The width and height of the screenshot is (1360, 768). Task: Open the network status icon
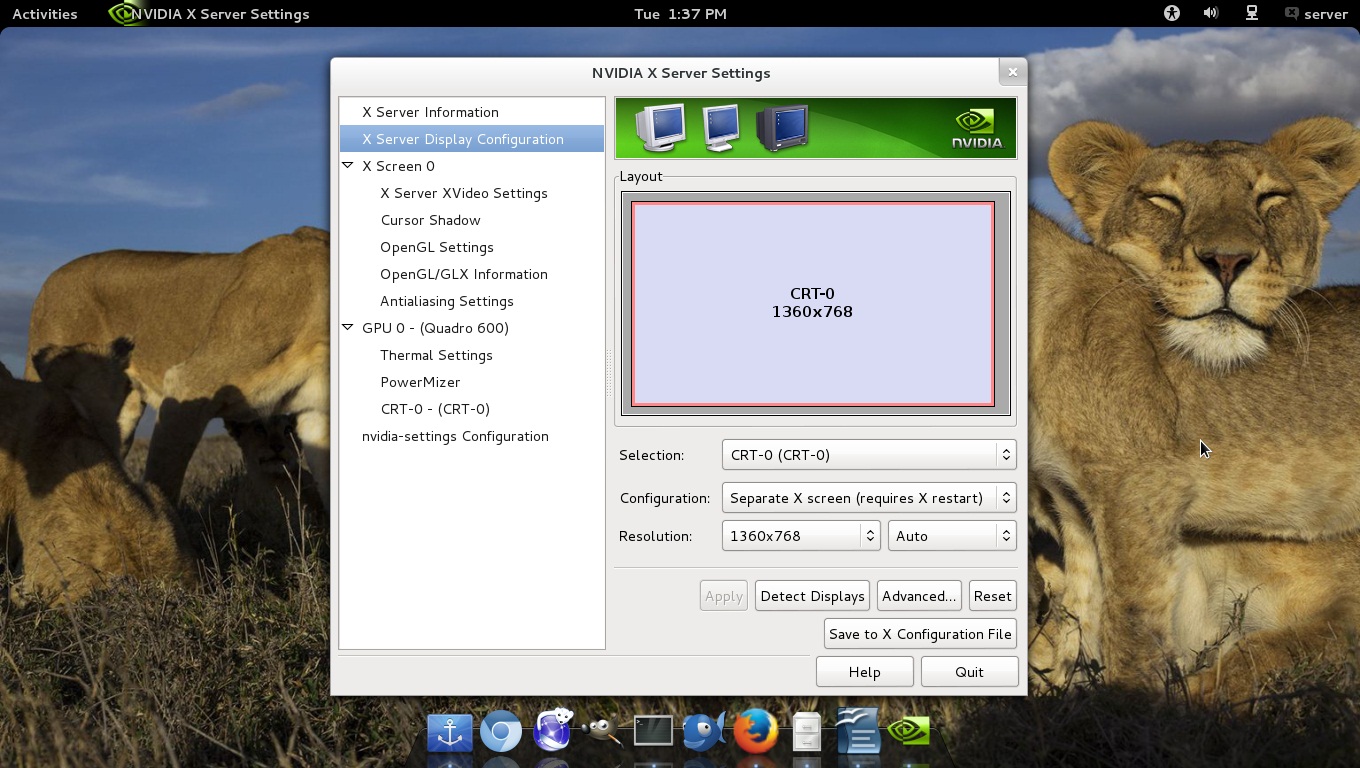[x=1251, y=13]
